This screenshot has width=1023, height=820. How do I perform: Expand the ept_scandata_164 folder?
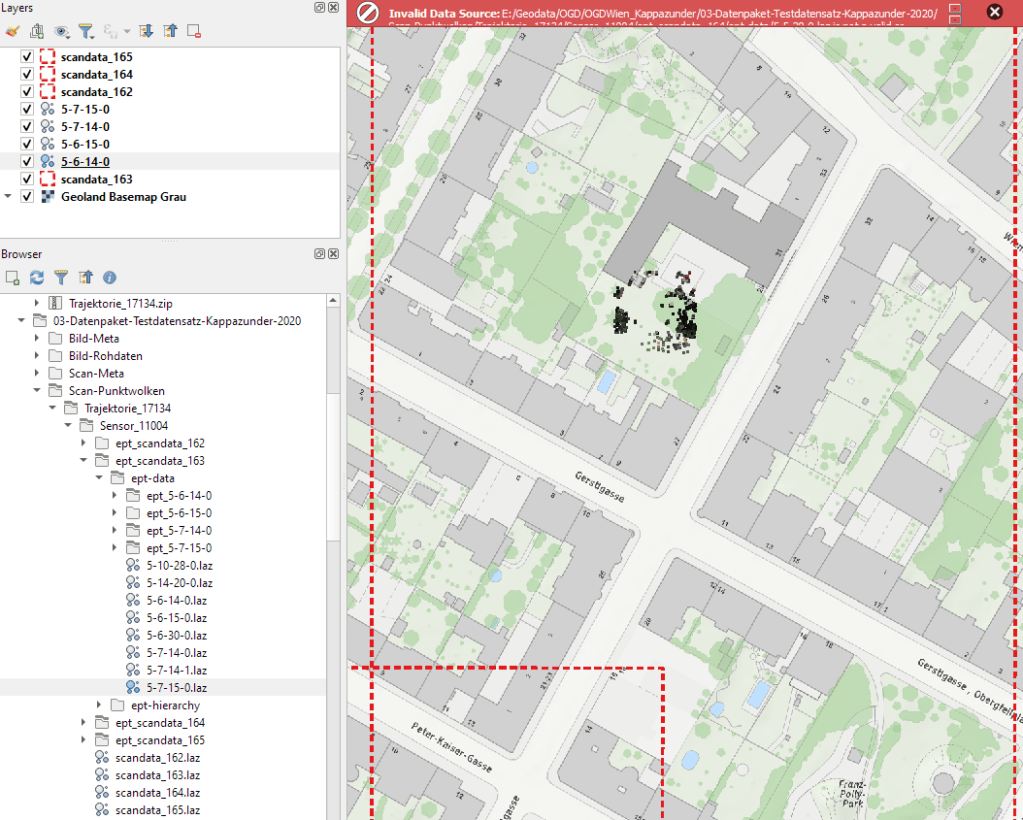[x=84, y=723]
